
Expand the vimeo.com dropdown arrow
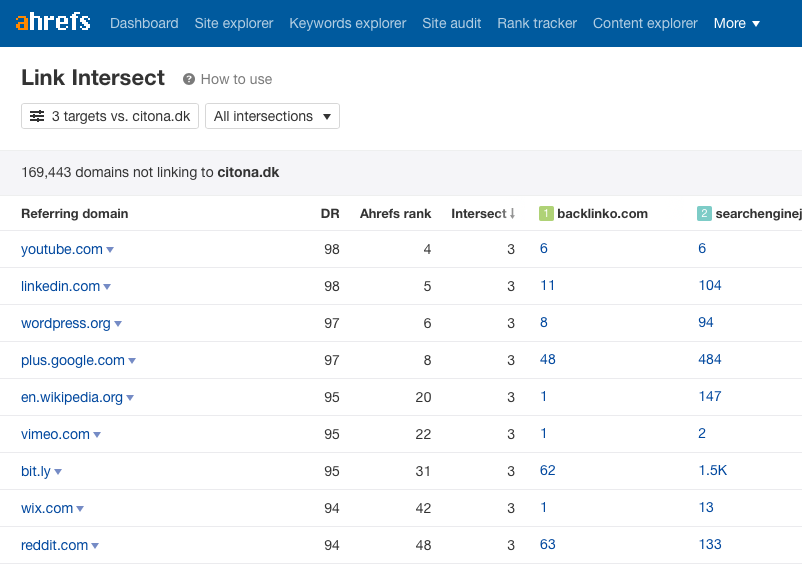[97, 435]
